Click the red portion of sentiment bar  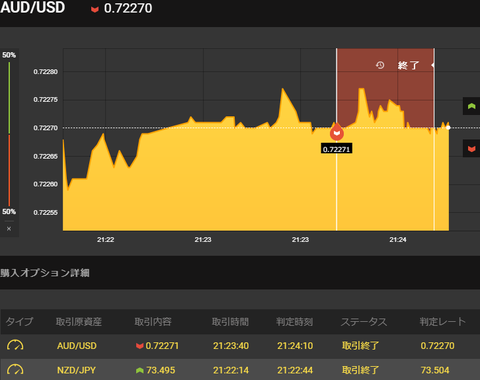pos(9,170)
